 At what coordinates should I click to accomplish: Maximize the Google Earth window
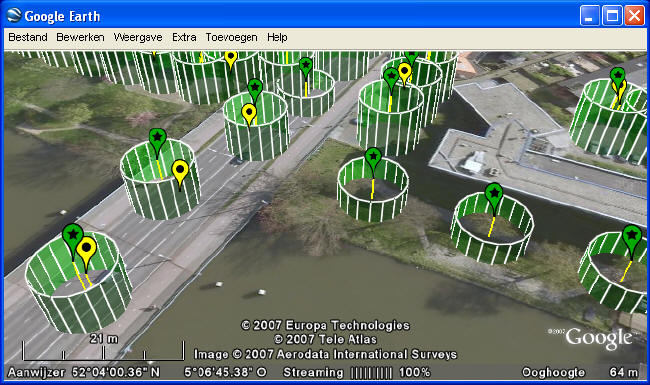(x=612, y=16)
